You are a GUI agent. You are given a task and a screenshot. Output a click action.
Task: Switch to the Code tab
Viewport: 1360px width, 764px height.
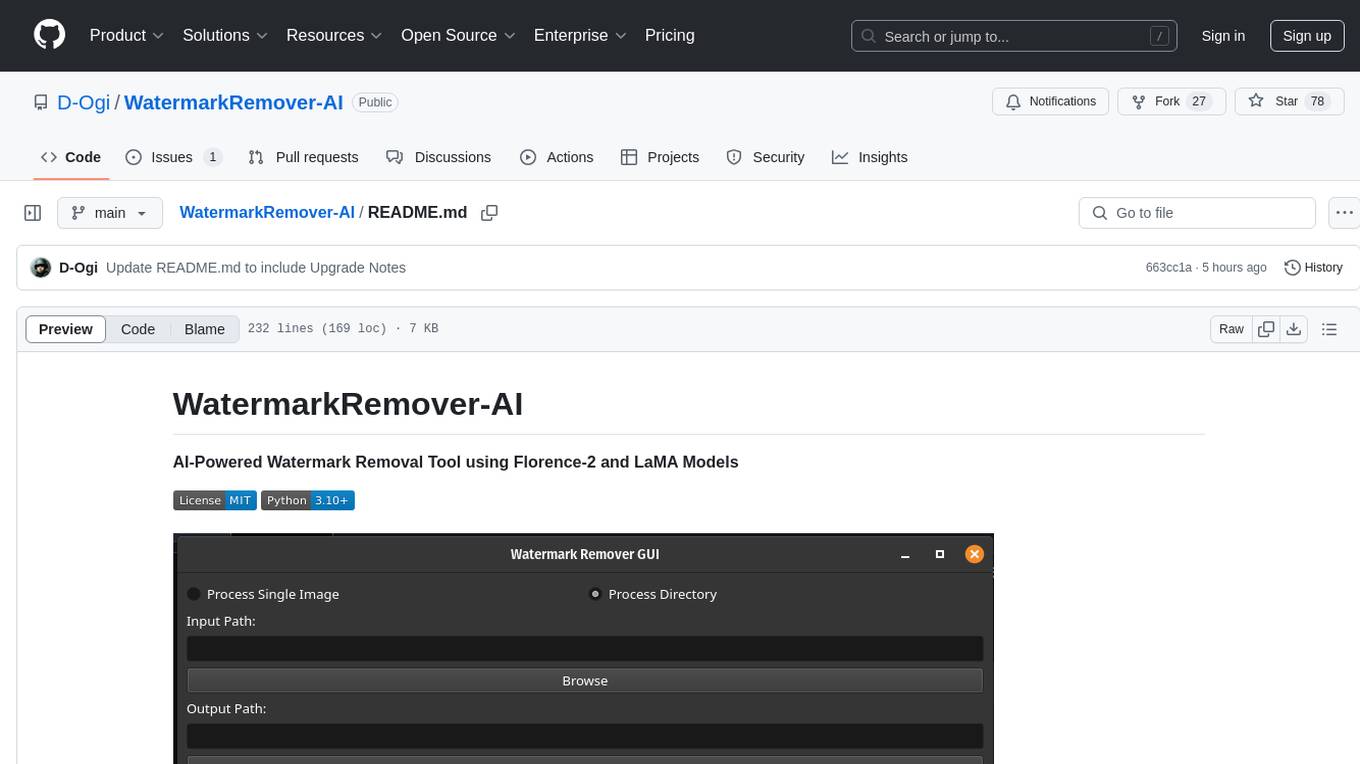click(70, 157)
